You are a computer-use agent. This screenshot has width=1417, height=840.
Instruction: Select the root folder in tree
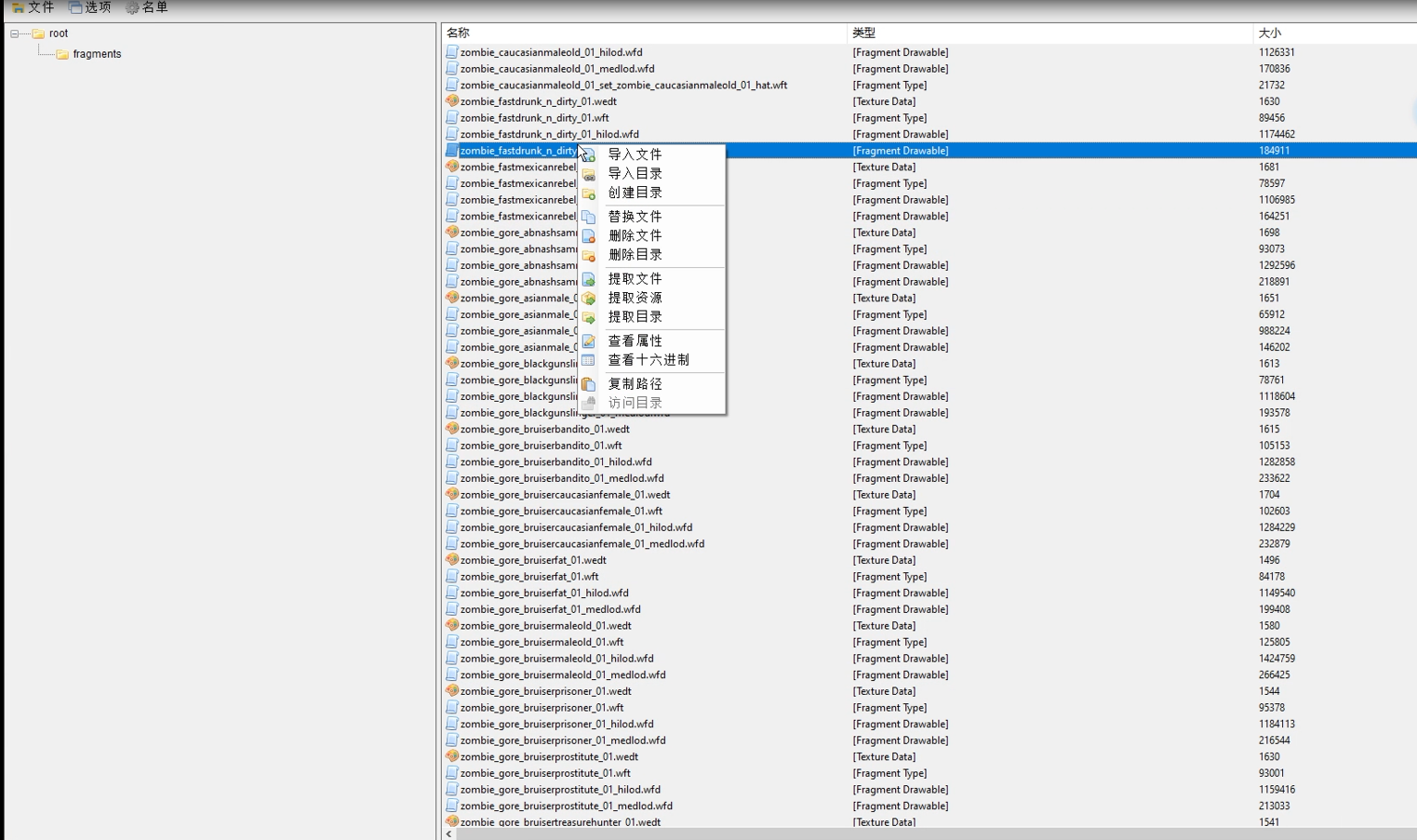pos(58,33)
